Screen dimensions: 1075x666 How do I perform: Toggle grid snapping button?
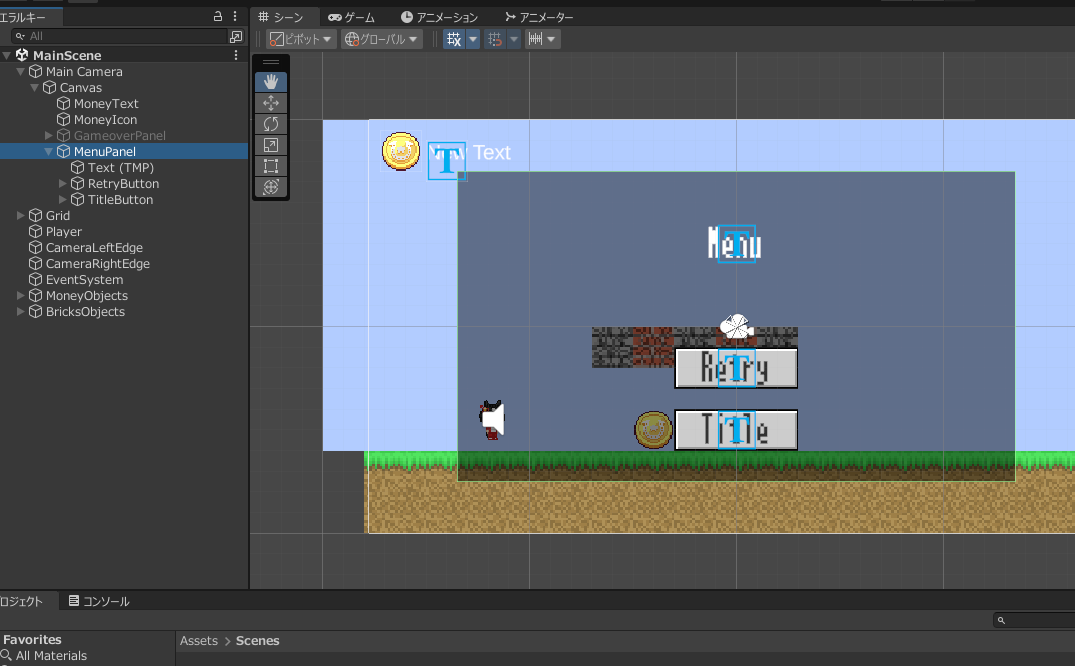(494, 39)
